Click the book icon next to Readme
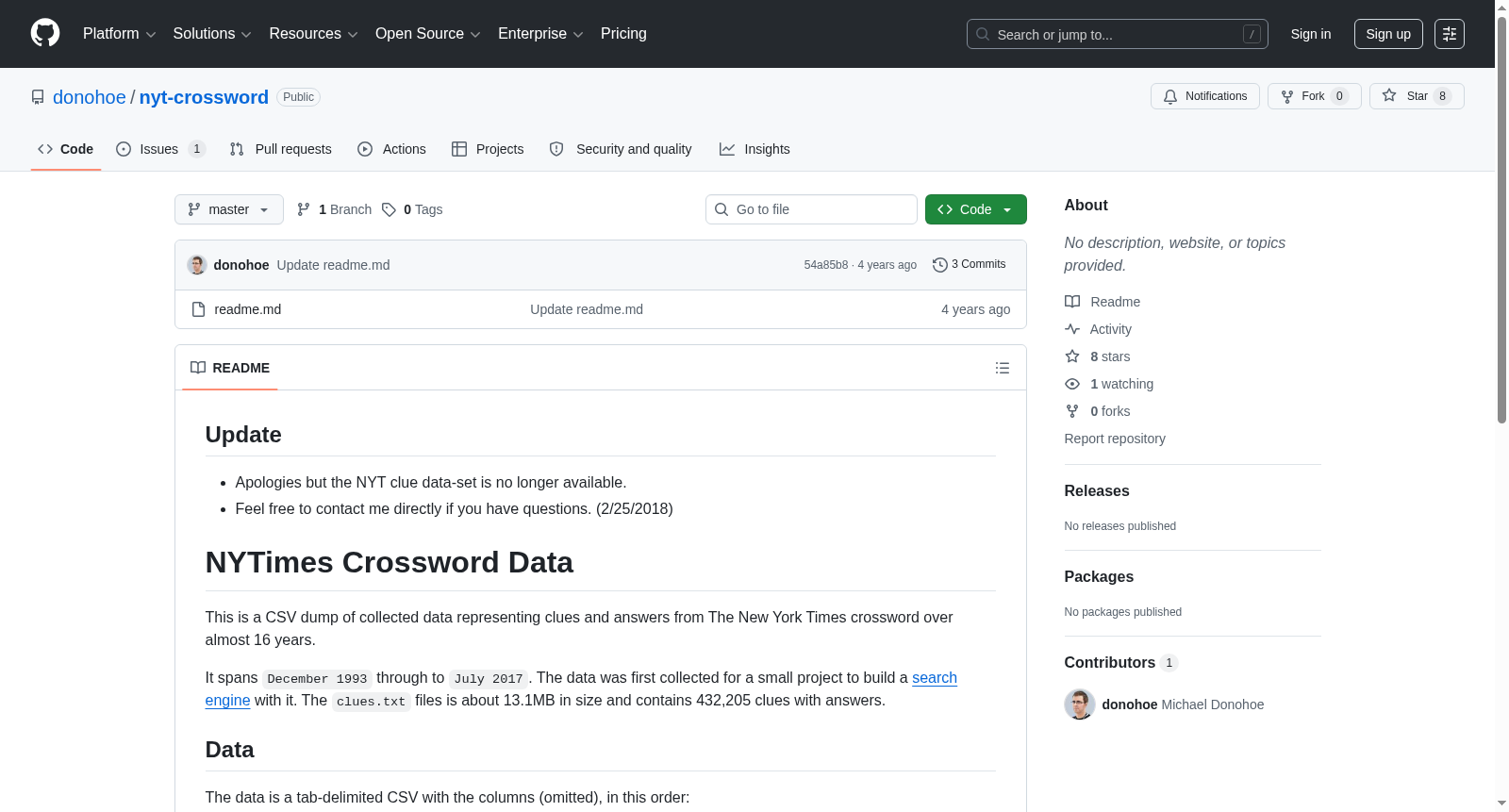 point(1072,302)
